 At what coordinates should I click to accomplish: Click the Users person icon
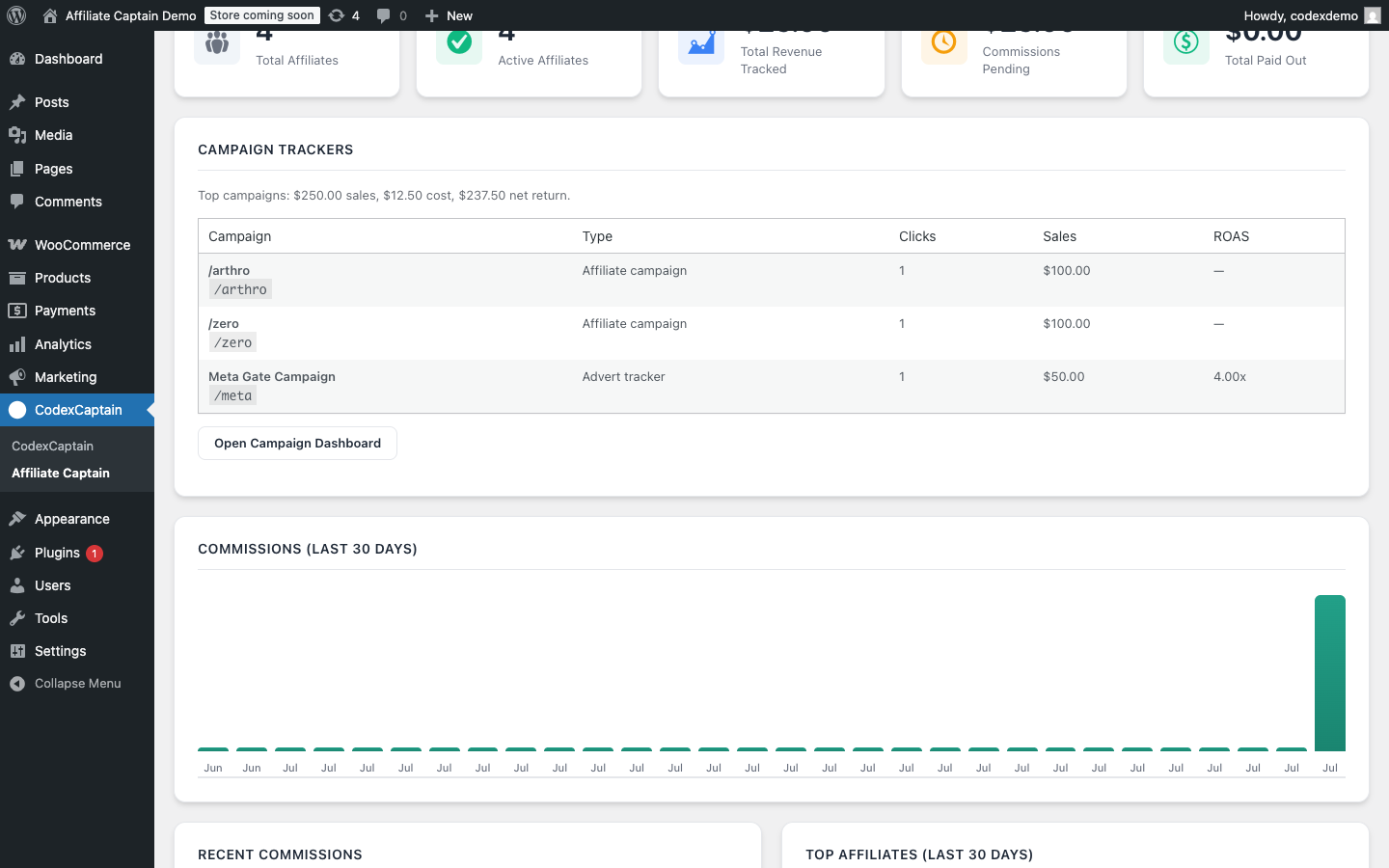click(x=17, y=585)
